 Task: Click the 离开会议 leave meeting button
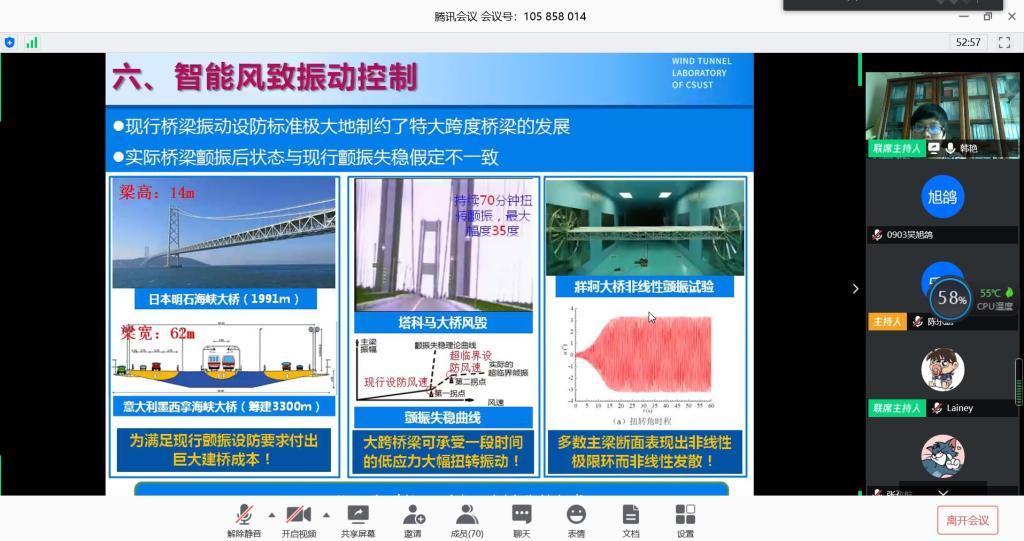click(x=967, y=520)
